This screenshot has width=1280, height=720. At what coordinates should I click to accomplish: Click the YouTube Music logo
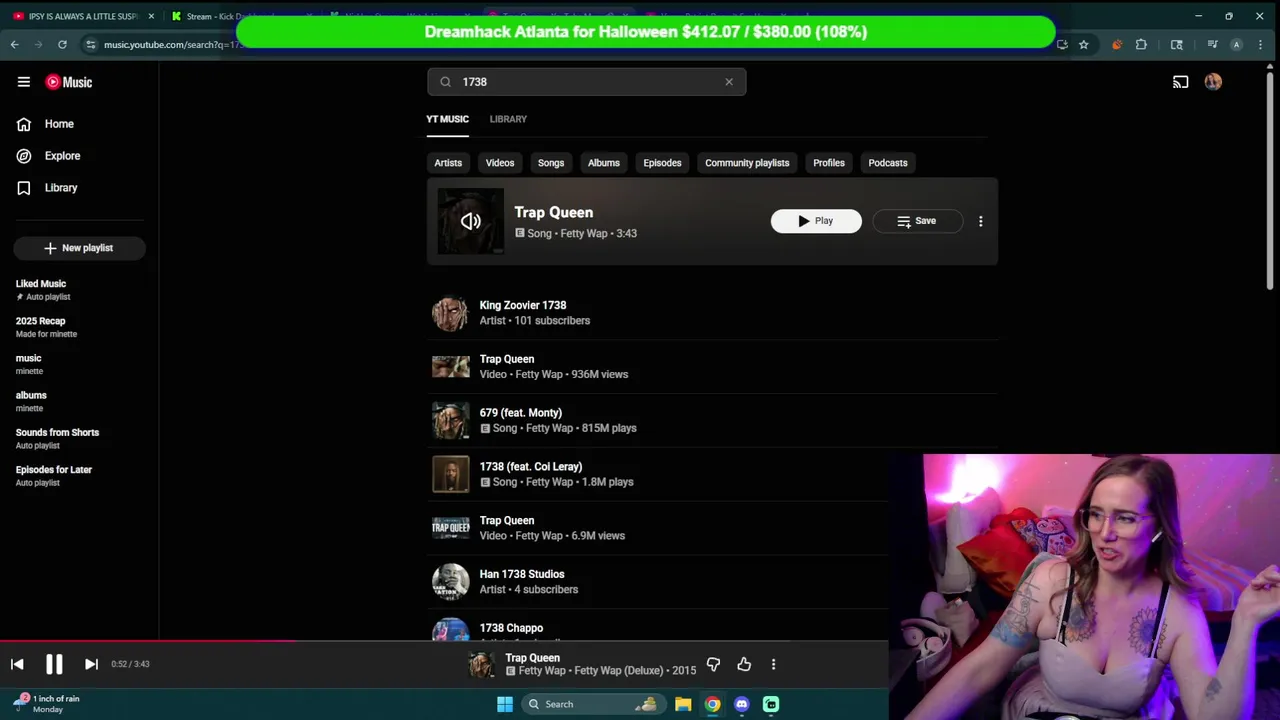(x=69, y=82)
